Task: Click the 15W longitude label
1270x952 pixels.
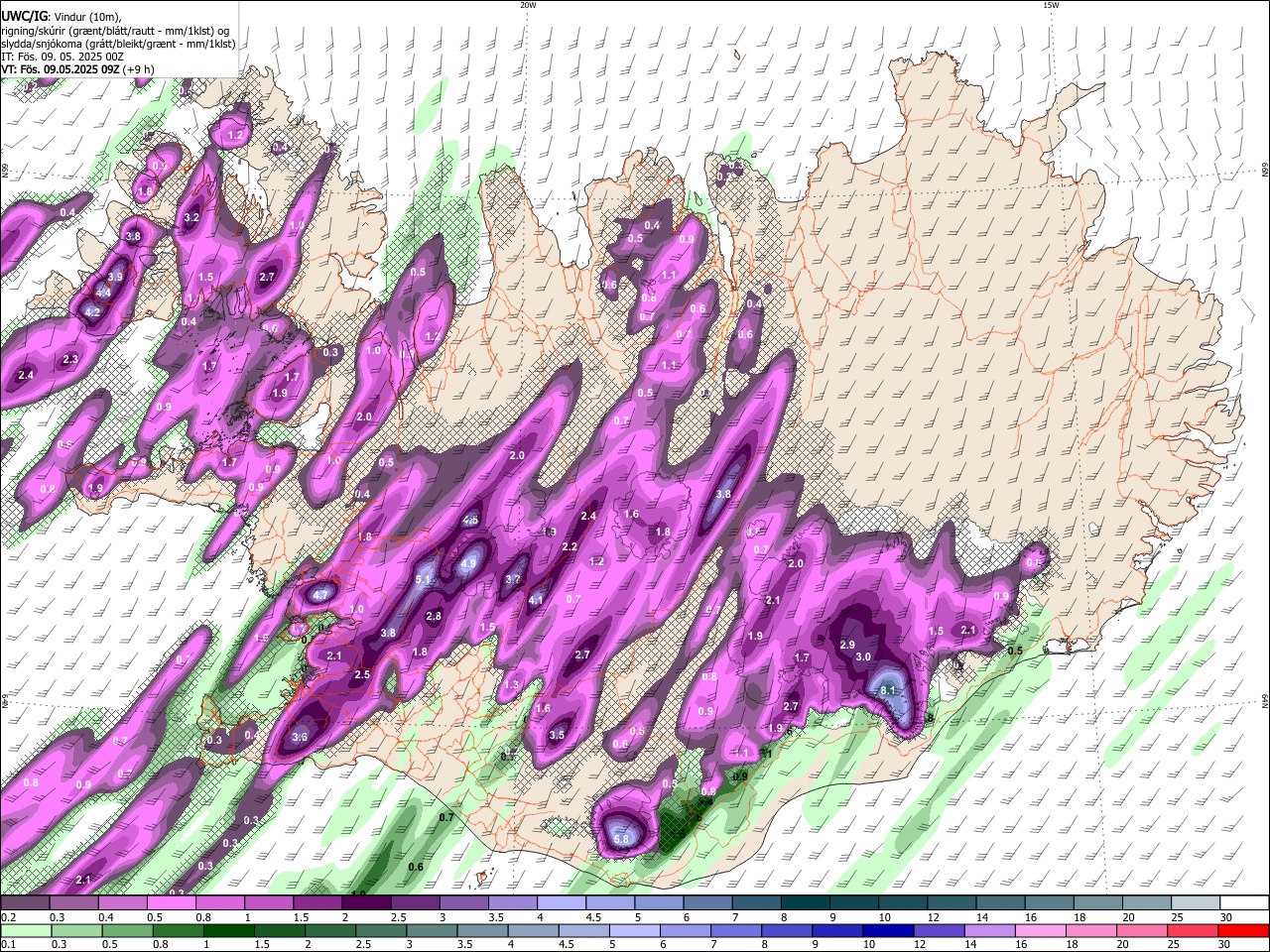Action: 1050,5
